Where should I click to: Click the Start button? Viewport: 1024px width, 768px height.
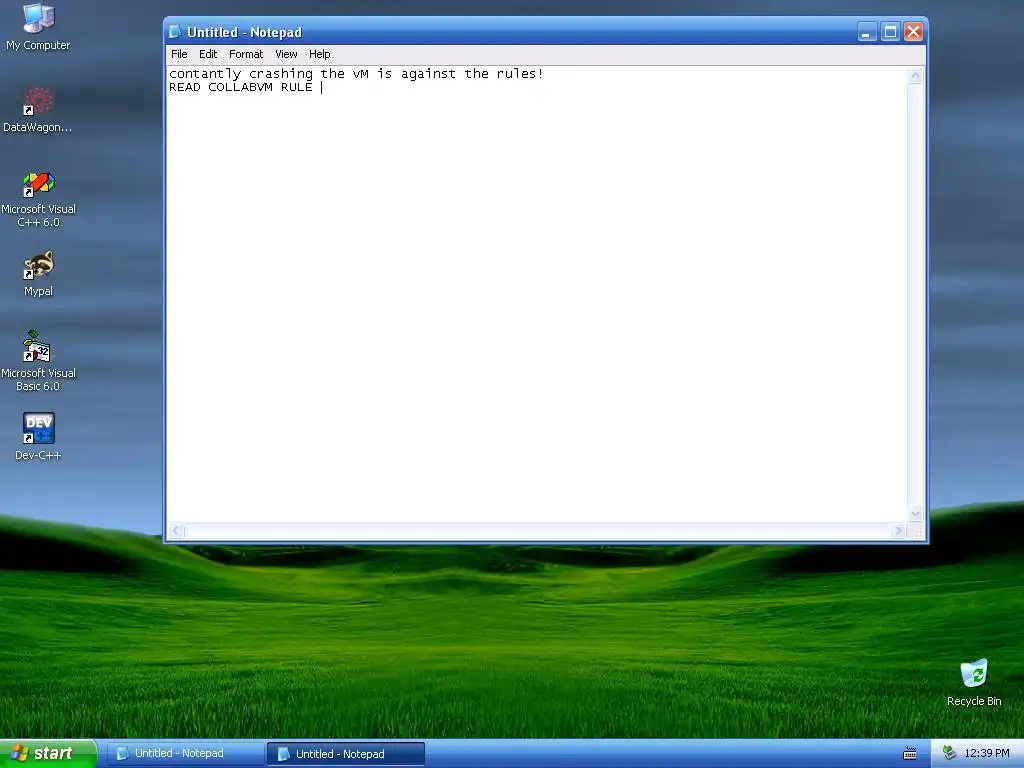(48, 754)
